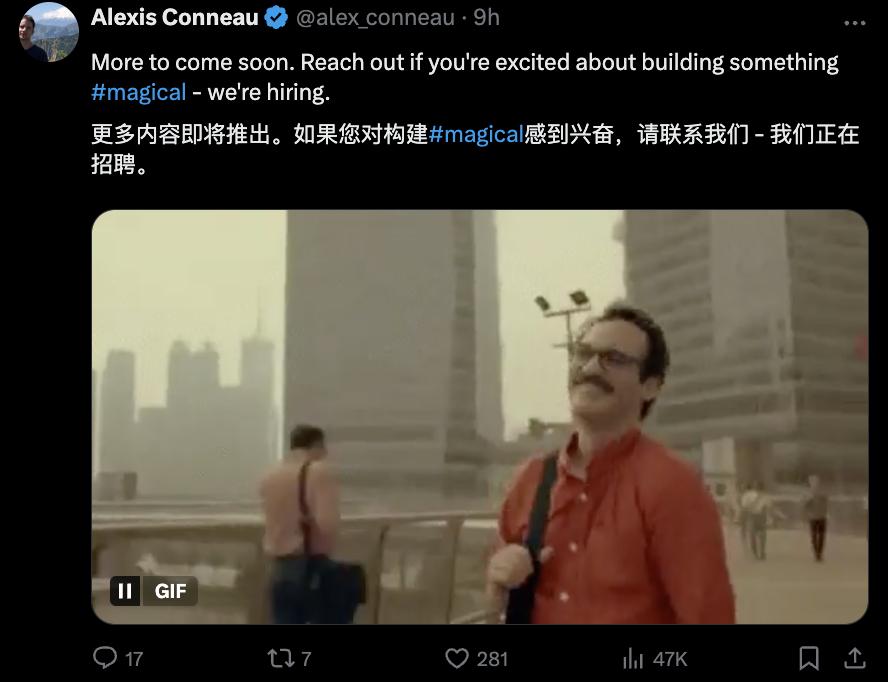Click the GIF label badge
Viewport: 888px width, 682px height.
click(170, 591)
